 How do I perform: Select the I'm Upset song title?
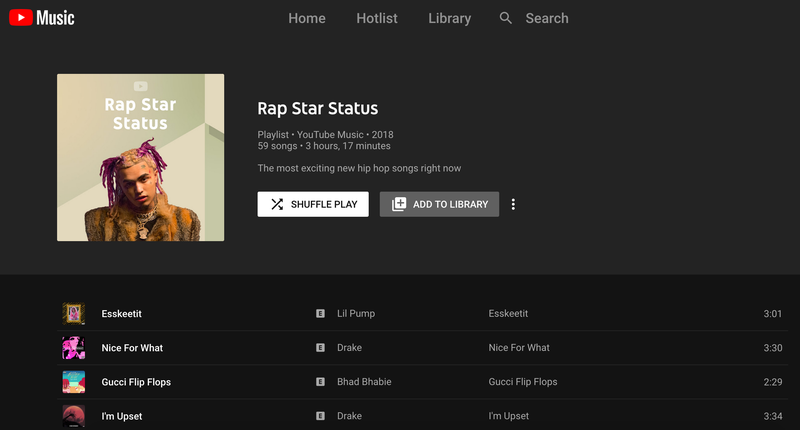coord(122,416)
